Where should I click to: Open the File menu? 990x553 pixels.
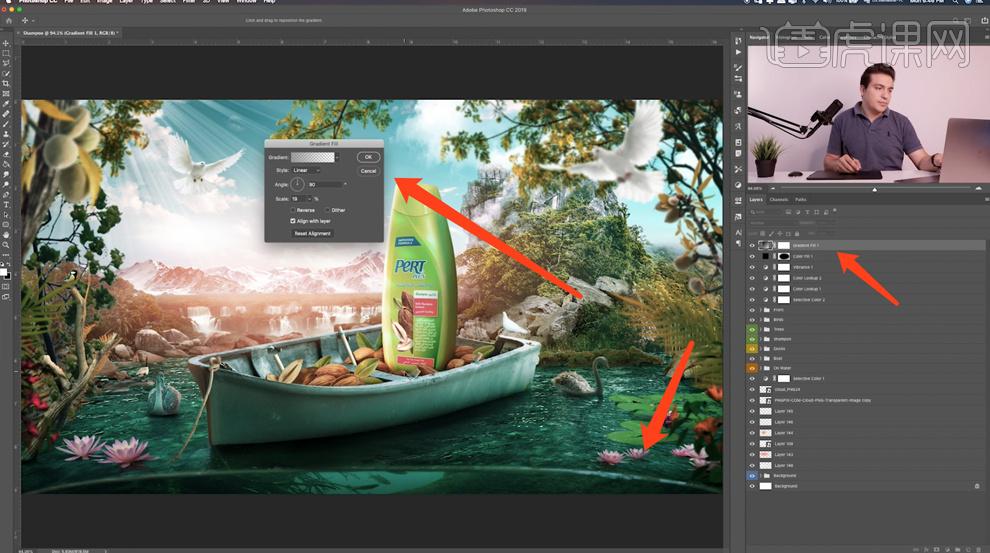[x=69, y=1]
